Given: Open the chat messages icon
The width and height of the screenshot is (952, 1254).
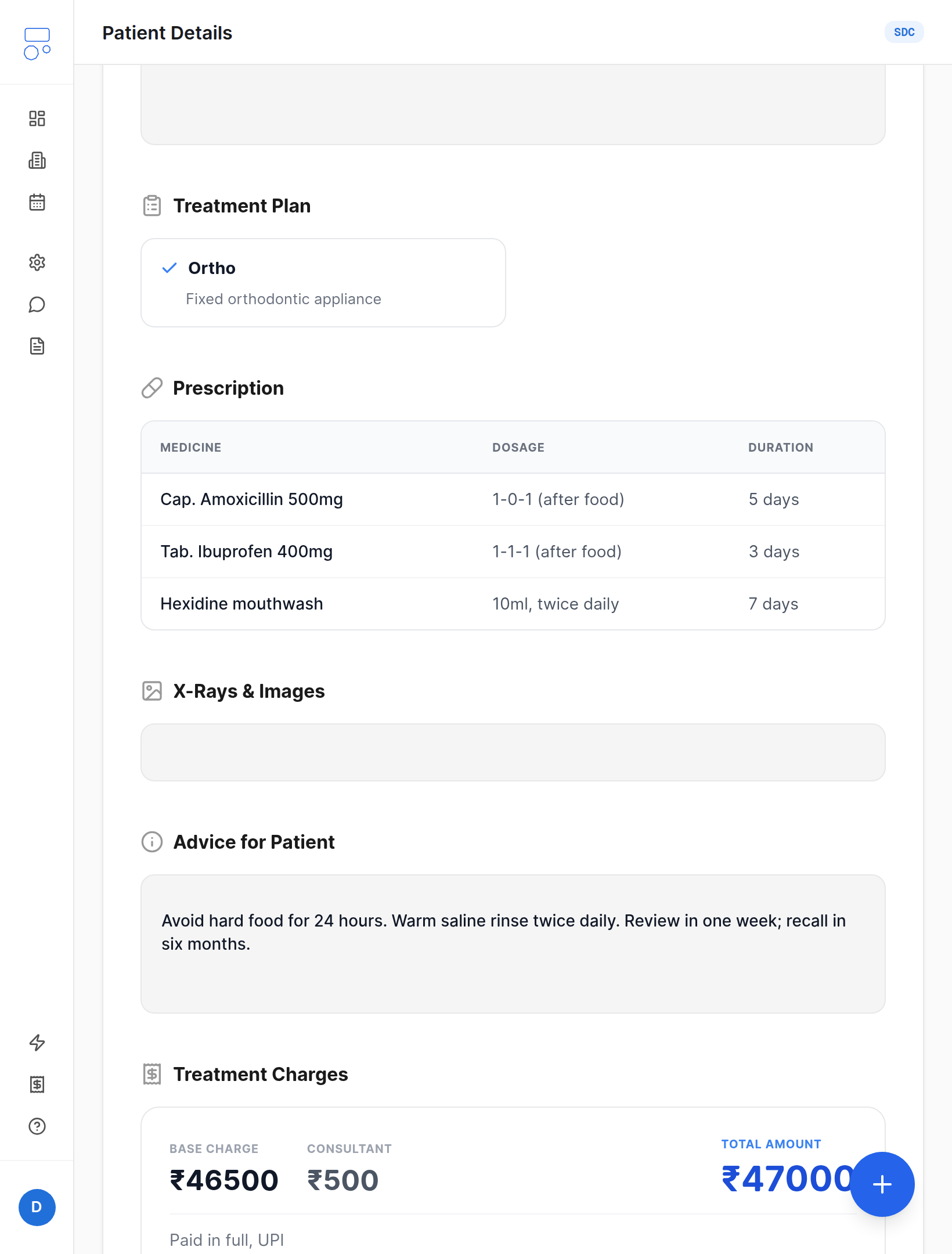Looking at the screenshot, I should (x=37, y=304).
